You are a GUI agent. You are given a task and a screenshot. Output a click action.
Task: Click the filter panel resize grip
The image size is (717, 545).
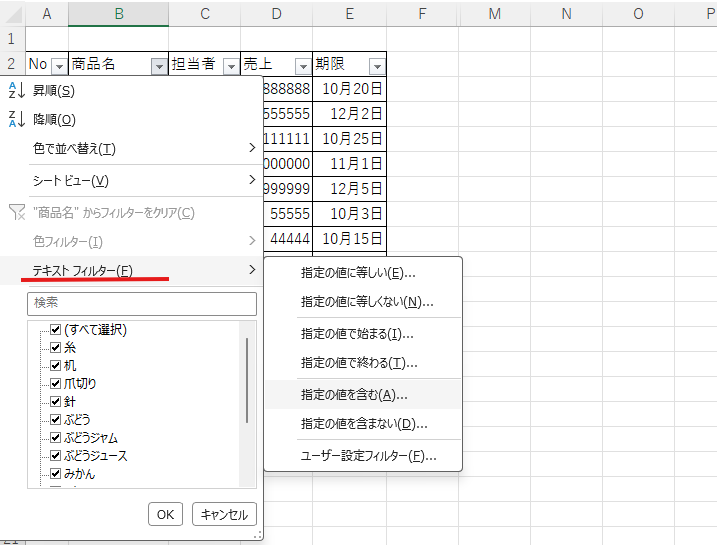(x=258, y=535)
